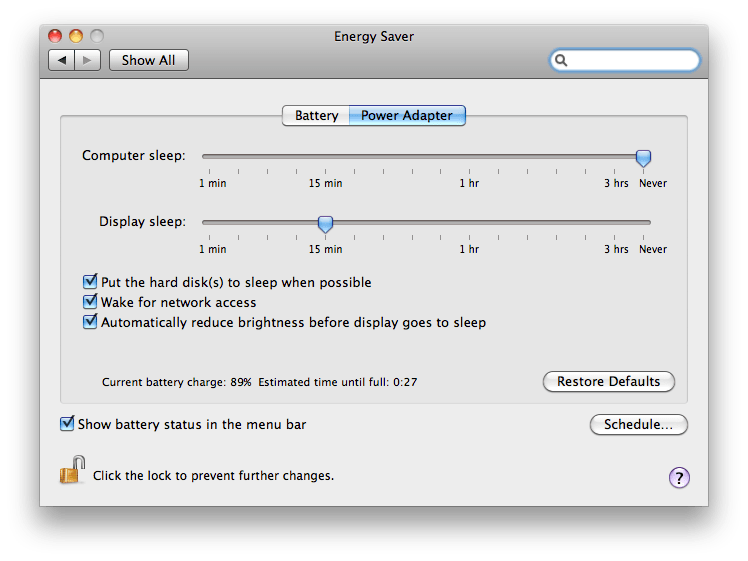The width and height of the screenshot is (748, 561).
Task: Click the search input field
Action: pyautogui.click(x=625, y=60)
